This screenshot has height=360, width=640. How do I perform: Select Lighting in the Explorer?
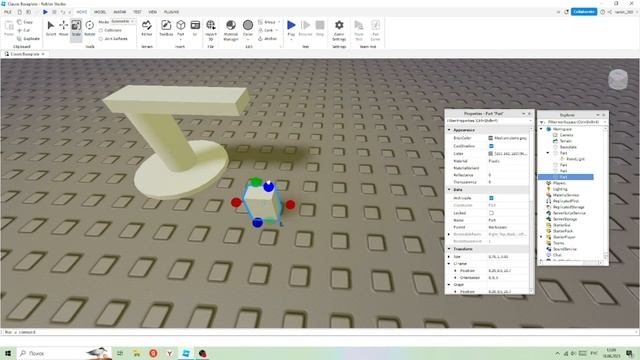pyautogui.click(x=560, y=189)
